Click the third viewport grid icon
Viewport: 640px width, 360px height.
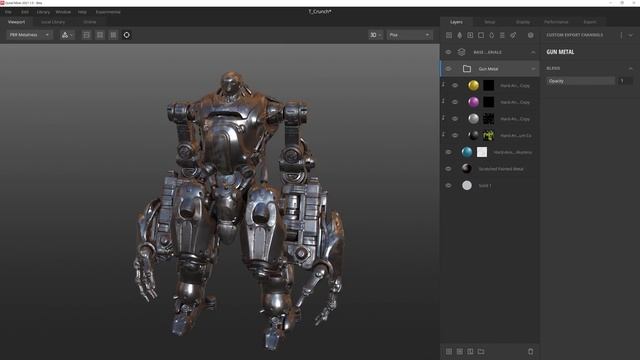click(x=113, y=35)
